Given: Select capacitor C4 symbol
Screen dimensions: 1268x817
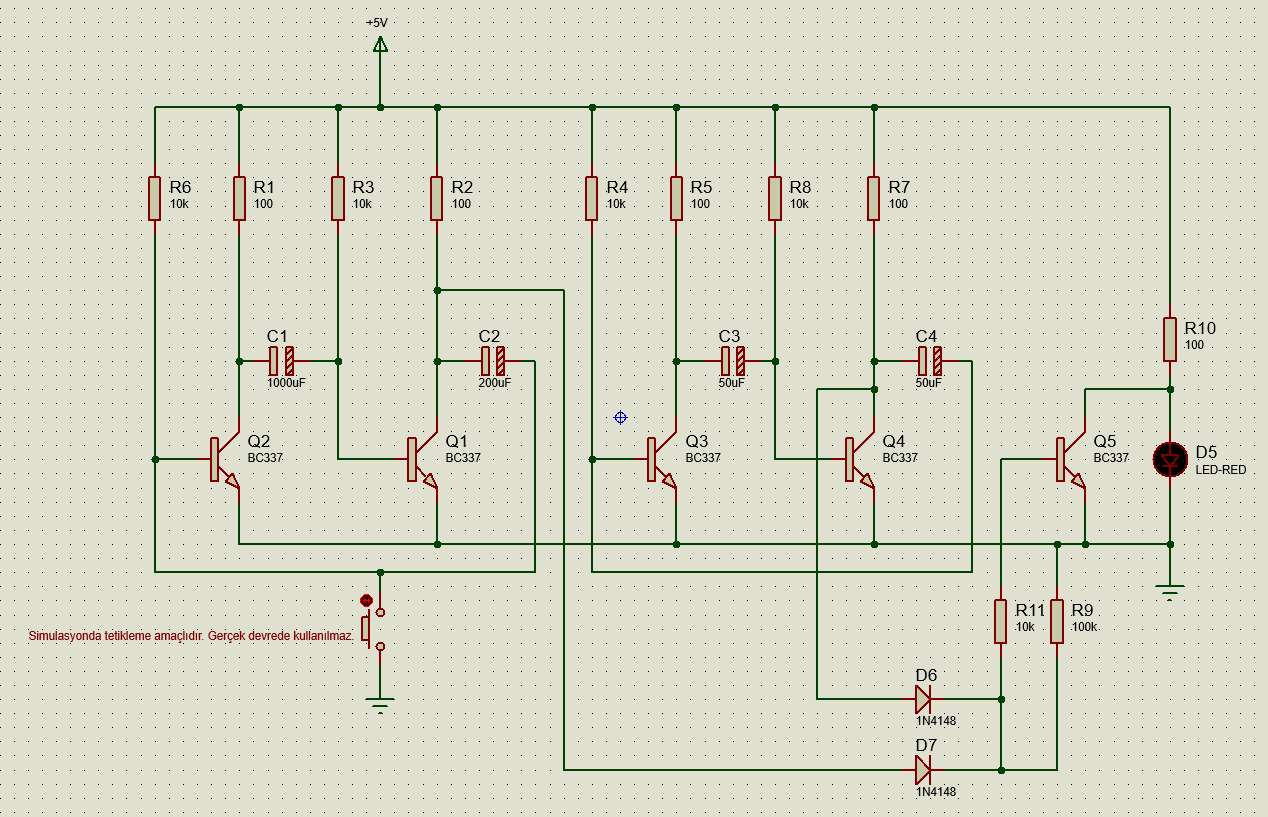Looking at the screenshot, I should tap(930, 361).
